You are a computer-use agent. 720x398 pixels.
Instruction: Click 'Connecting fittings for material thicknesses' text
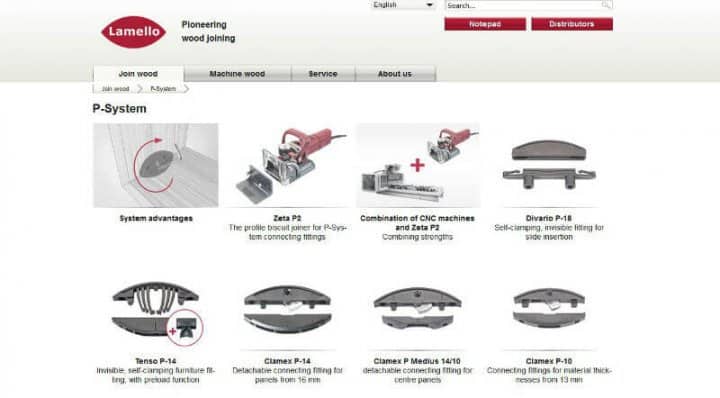click(549, 375)
